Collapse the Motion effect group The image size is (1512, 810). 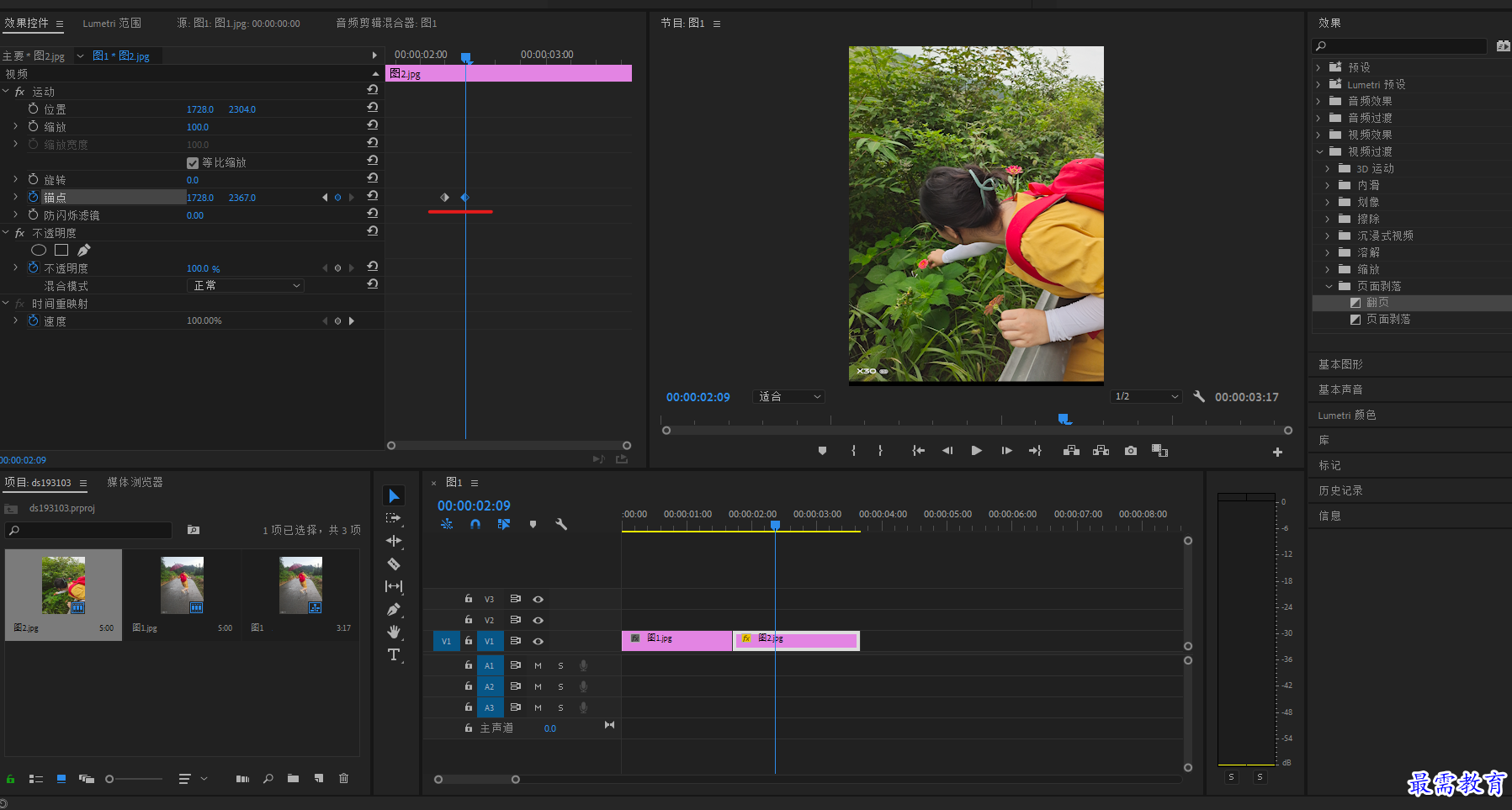[x=6, y=91]
